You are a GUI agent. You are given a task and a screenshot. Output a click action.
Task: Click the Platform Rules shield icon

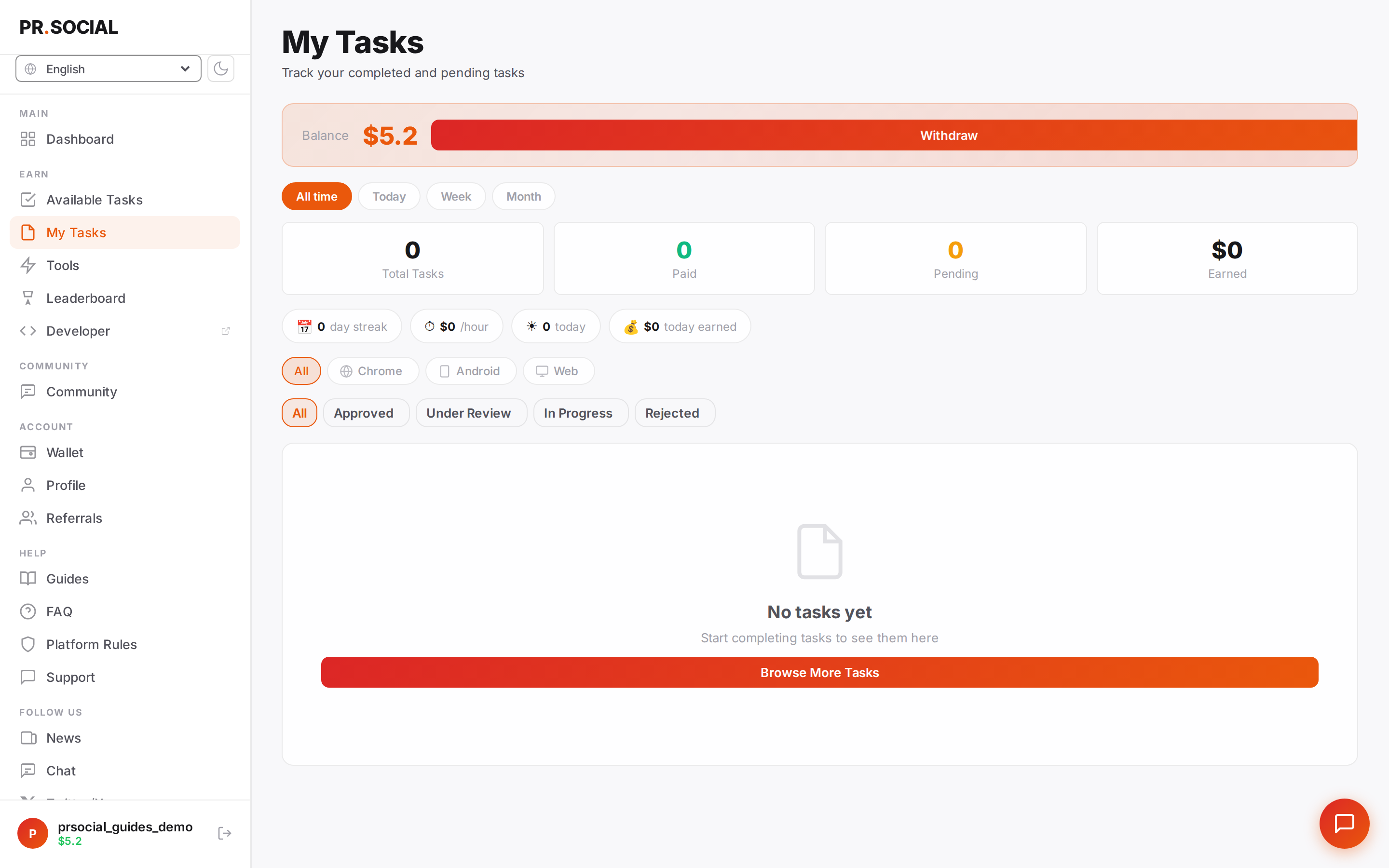pos(27,644)
